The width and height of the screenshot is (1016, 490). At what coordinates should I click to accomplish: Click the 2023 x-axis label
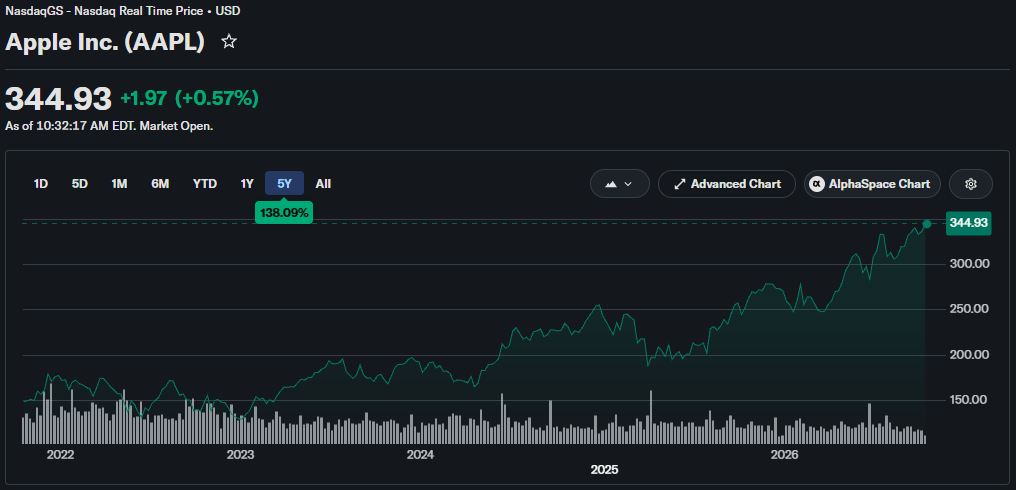(240, 455)
